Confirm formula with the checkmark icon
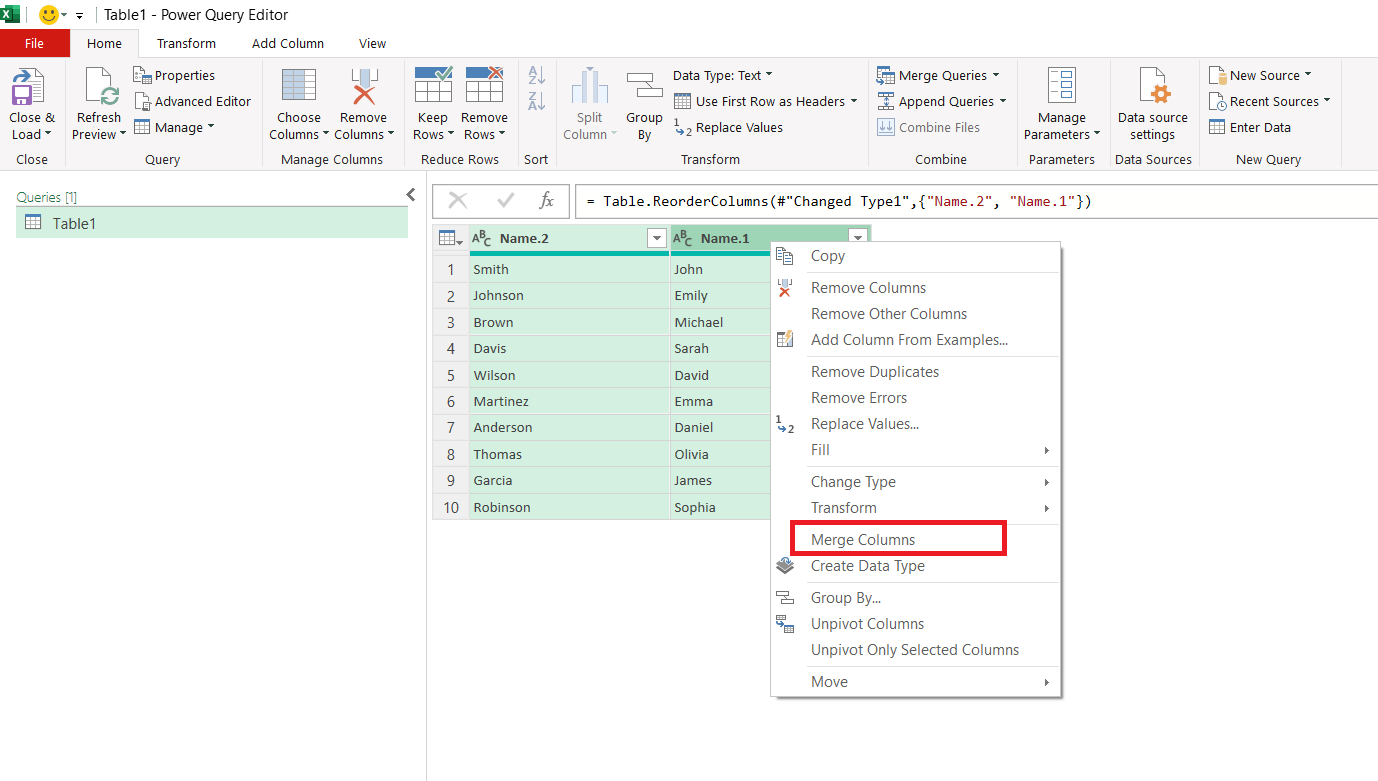This screenshot has height=781, width=1378. coord(505,201)
